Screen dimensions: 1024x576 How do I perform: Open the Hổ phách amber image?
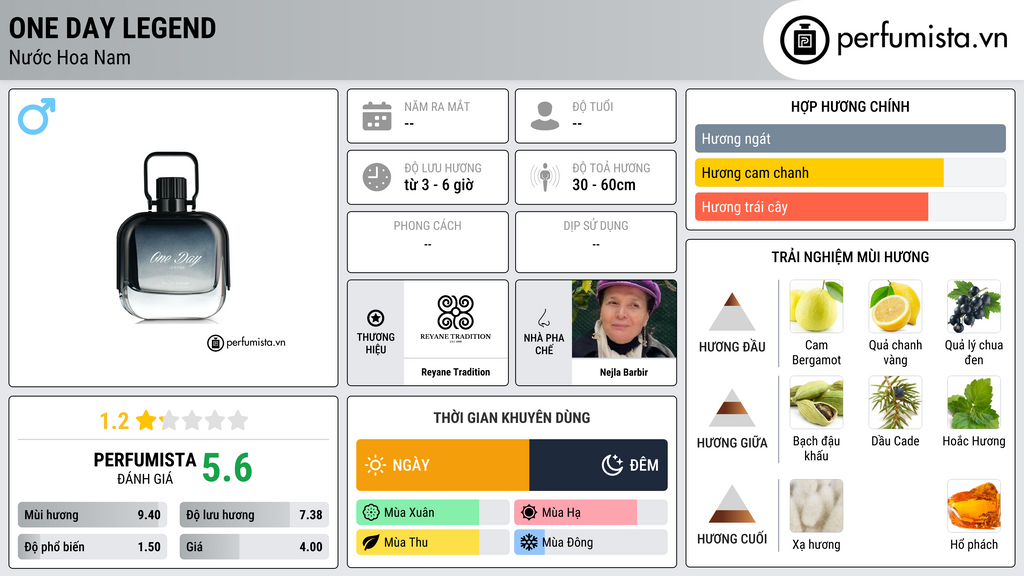click(x=974, y=506)
